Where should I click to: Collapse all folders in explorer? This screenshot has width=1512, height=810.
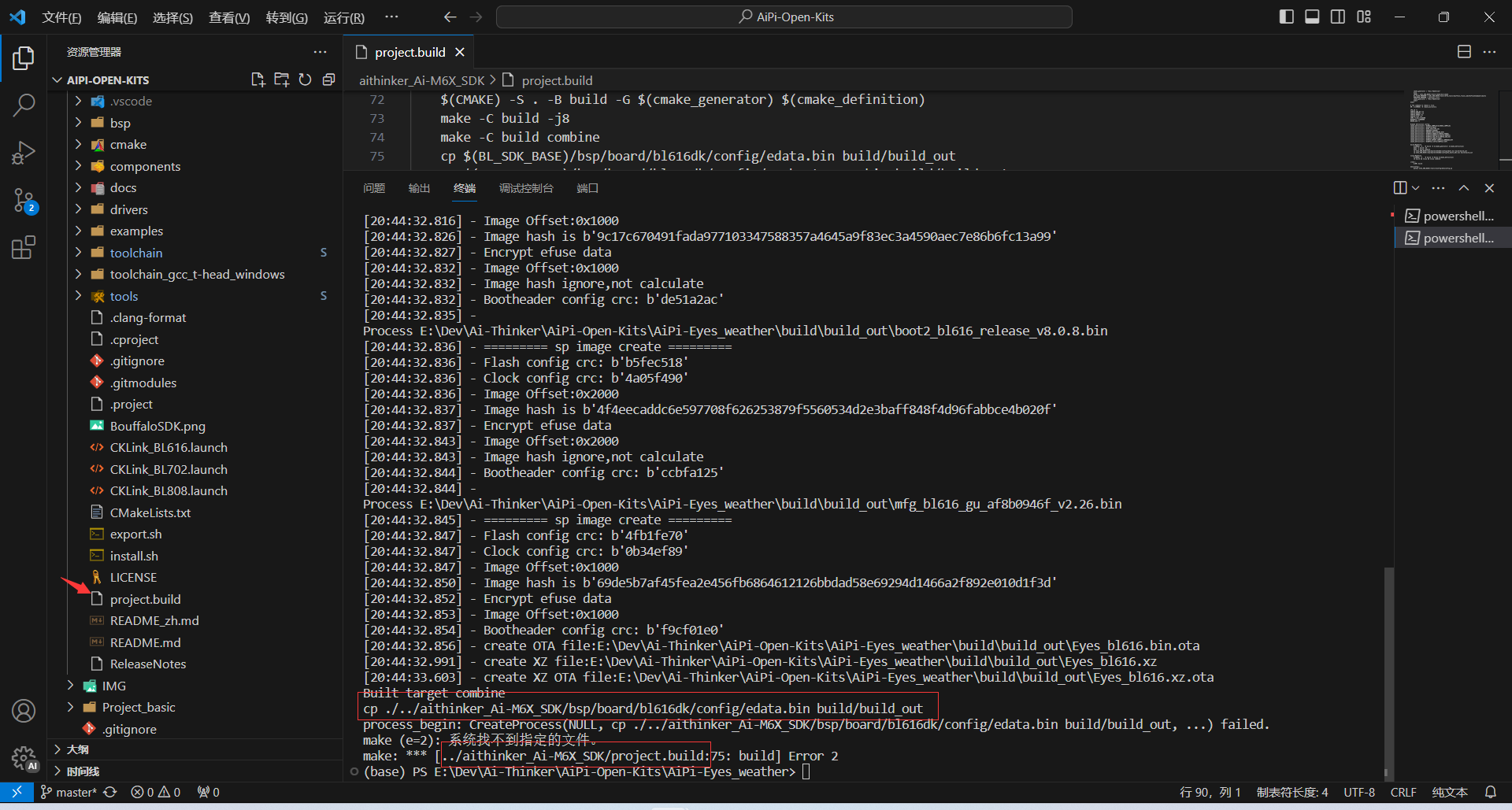click(x=328, y=80)
